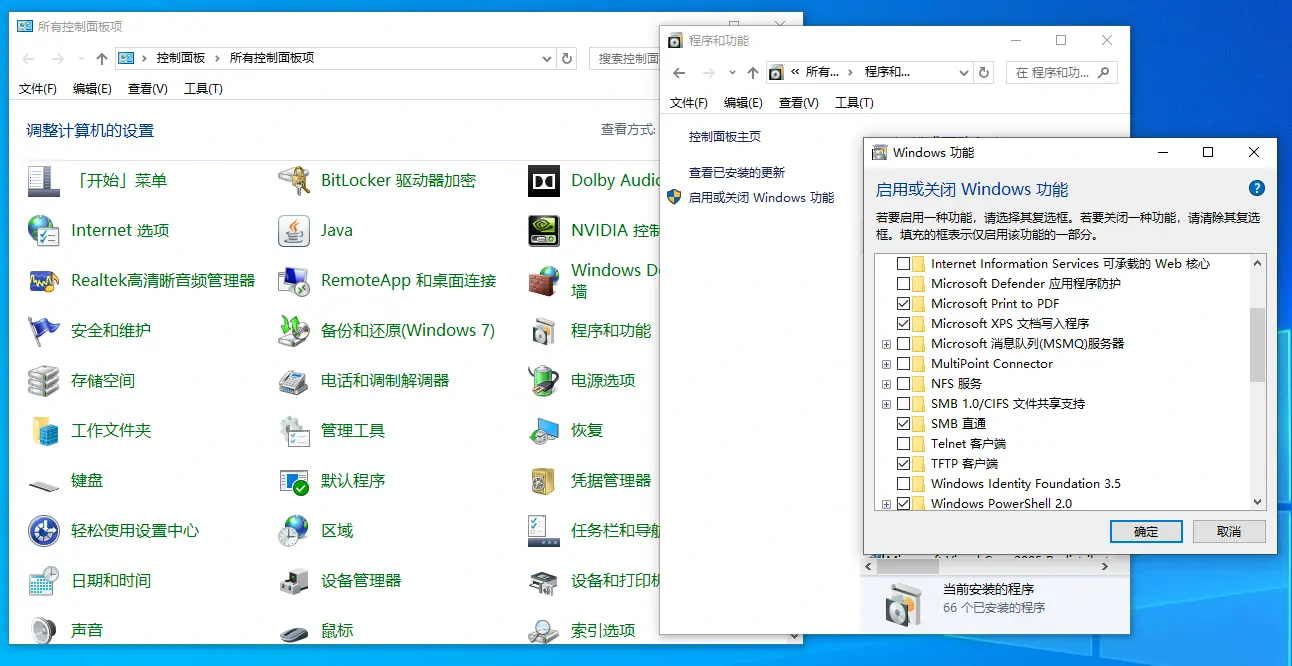Viewport: 1292px width, 666px height.
Task: Open 声音 speaker icon
Action: pyautogui.click(x=44, y=630)
